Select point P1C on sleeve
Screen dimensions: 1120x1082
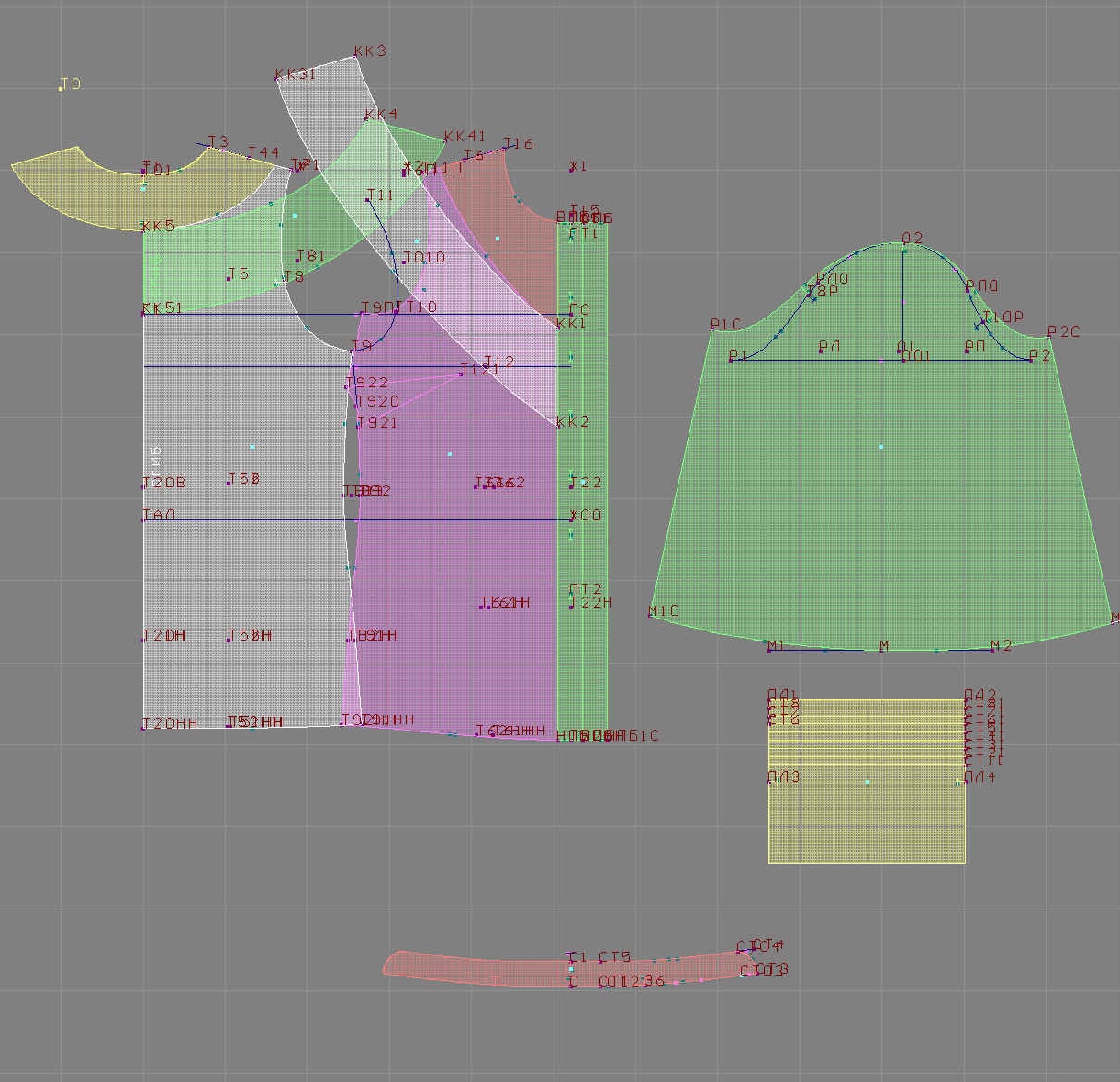(x=712, y=329)
